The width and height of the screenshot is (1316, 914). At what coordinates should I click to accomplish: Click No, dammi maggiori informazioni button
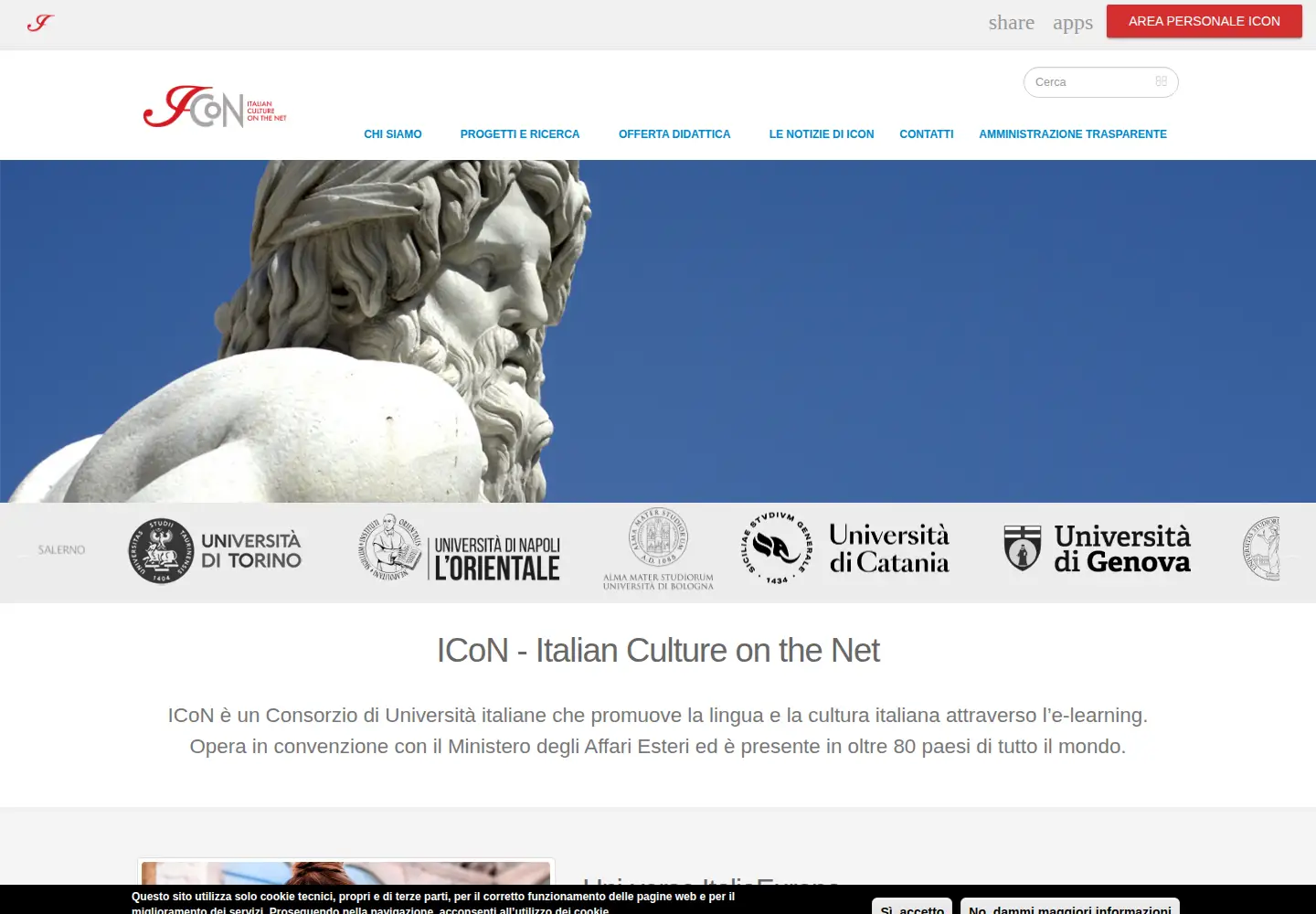point(1070,907)
